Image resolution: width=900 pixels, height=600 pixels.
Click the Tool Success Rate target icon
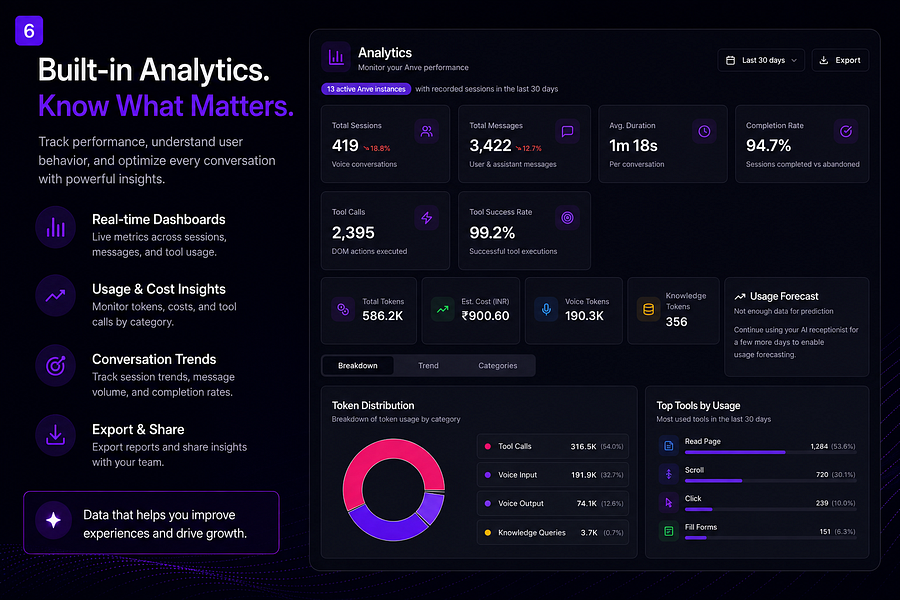[567, 218]
